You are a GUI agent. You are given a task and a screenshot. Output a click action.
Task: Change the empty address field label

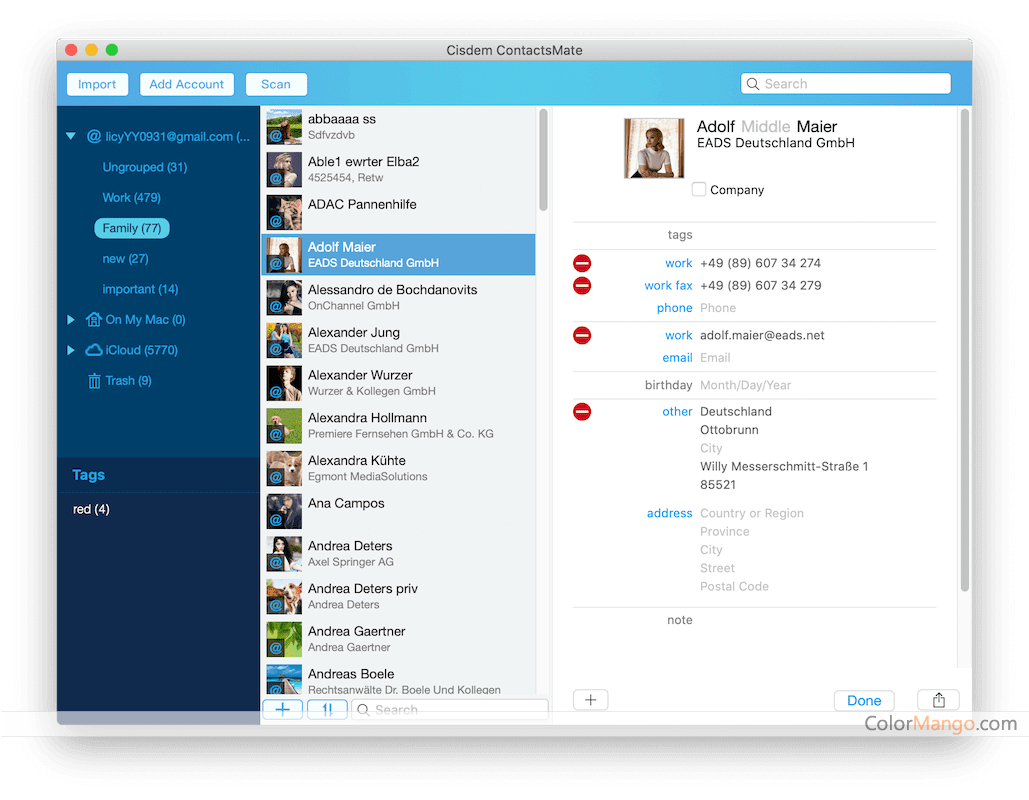click(x=669, y=513)
